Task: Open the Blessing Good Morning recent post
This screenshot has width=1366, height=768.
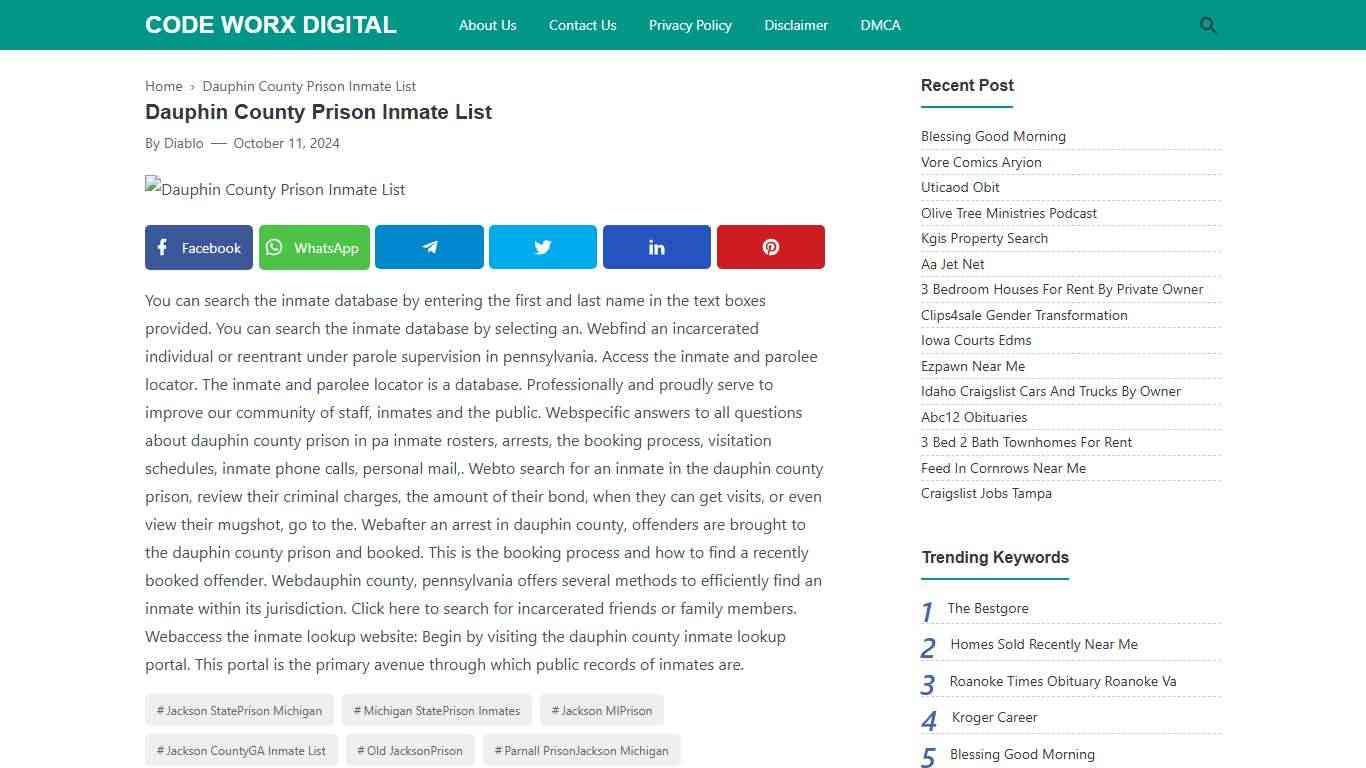Action: (993, 136)
